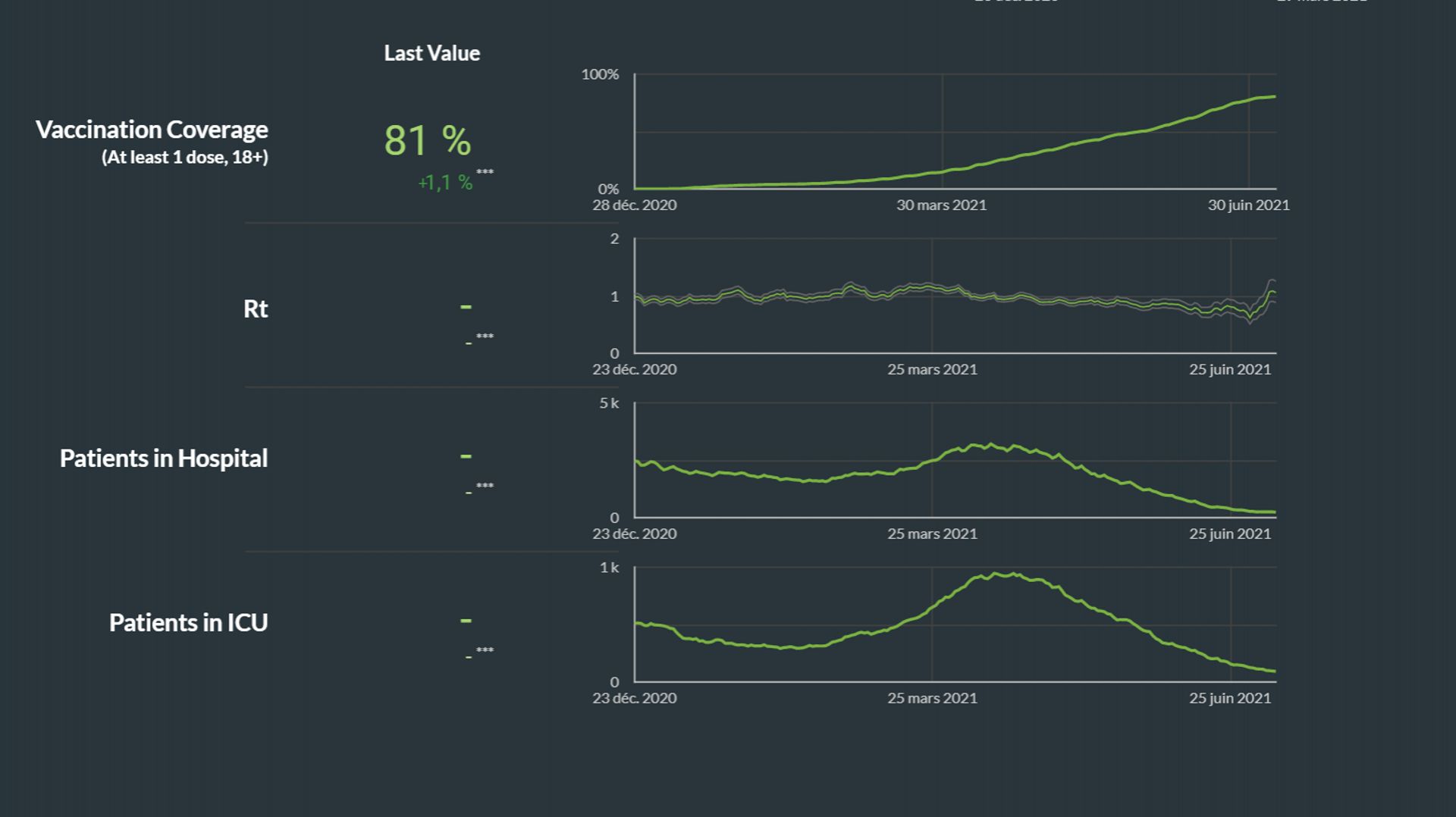Screen dimensions: 1456x817
Task: Click the 25 mars 2021 label under Rt chart
Action: click(932, 370)
